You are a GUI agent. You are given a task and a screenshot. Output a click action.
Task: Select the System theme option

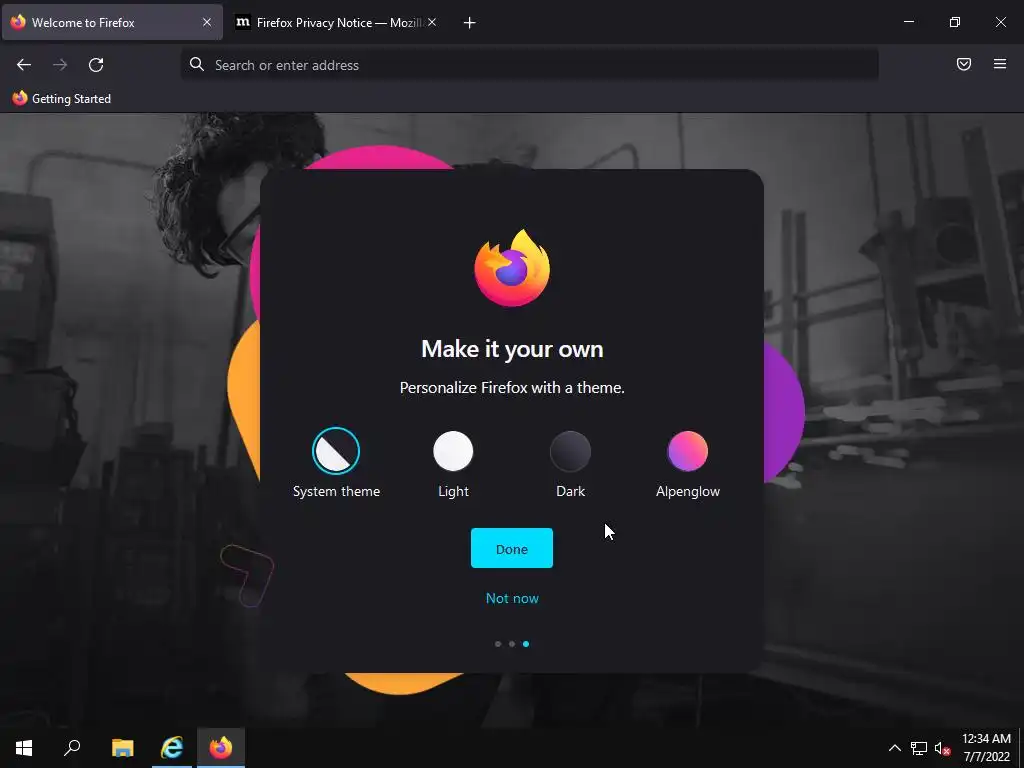336,463
